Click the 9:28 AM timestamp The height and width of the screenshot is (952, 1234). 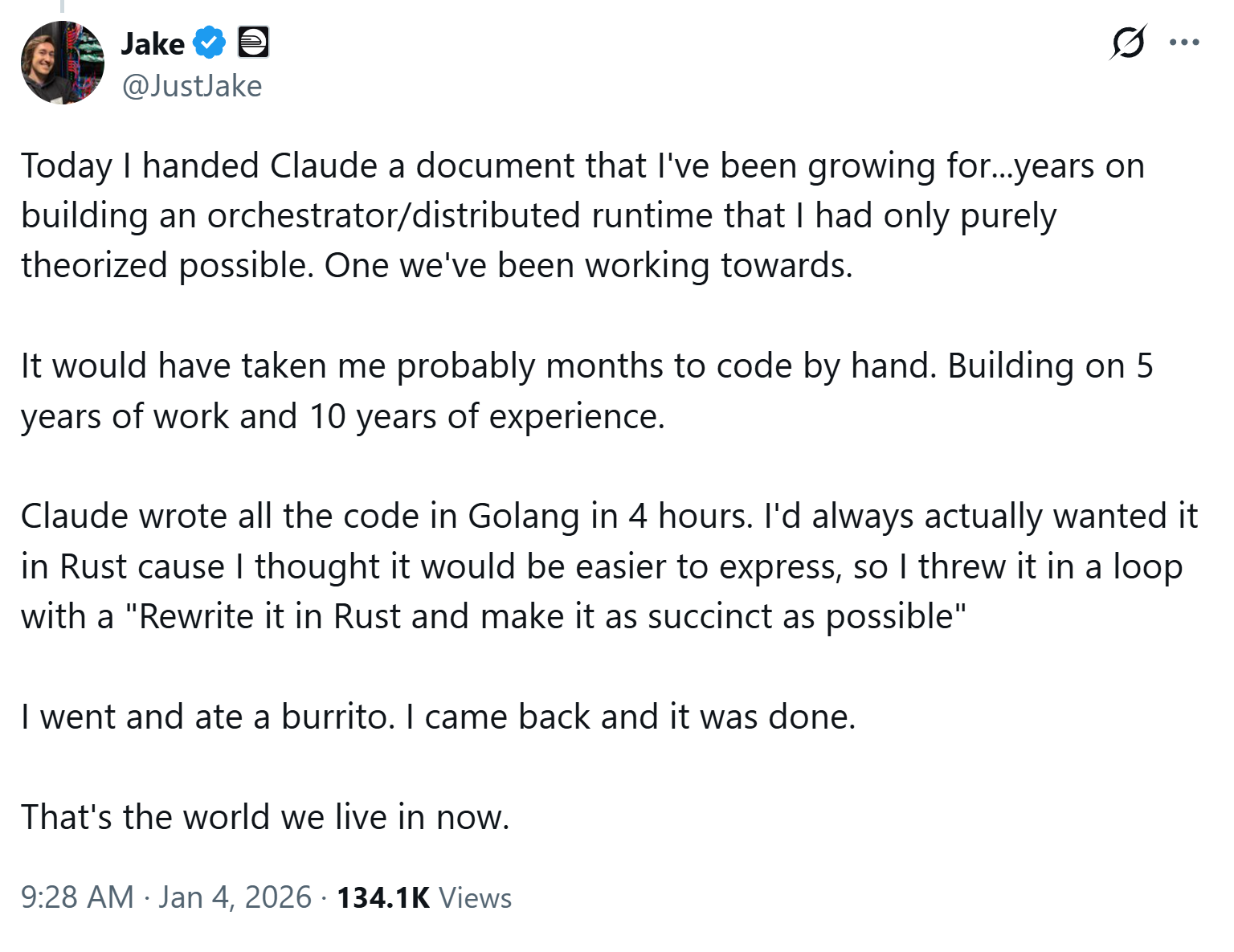pyautogui.click(x=77, y=897)
